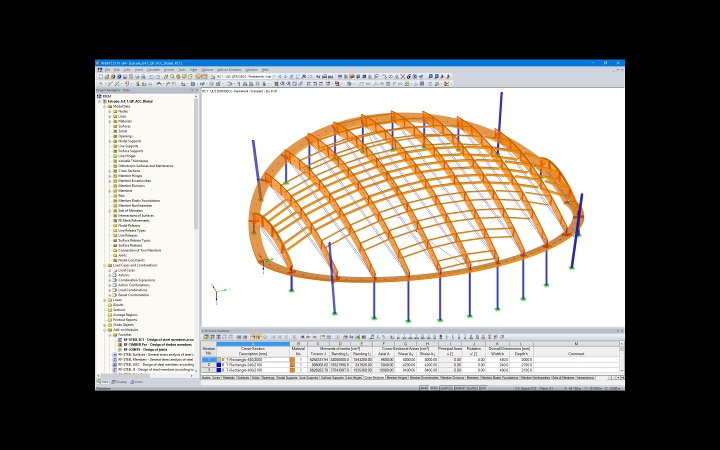720x450 pixels.
Task: Open the Add-on Modules menu in menu bar
Action: [x=229, y=70]
